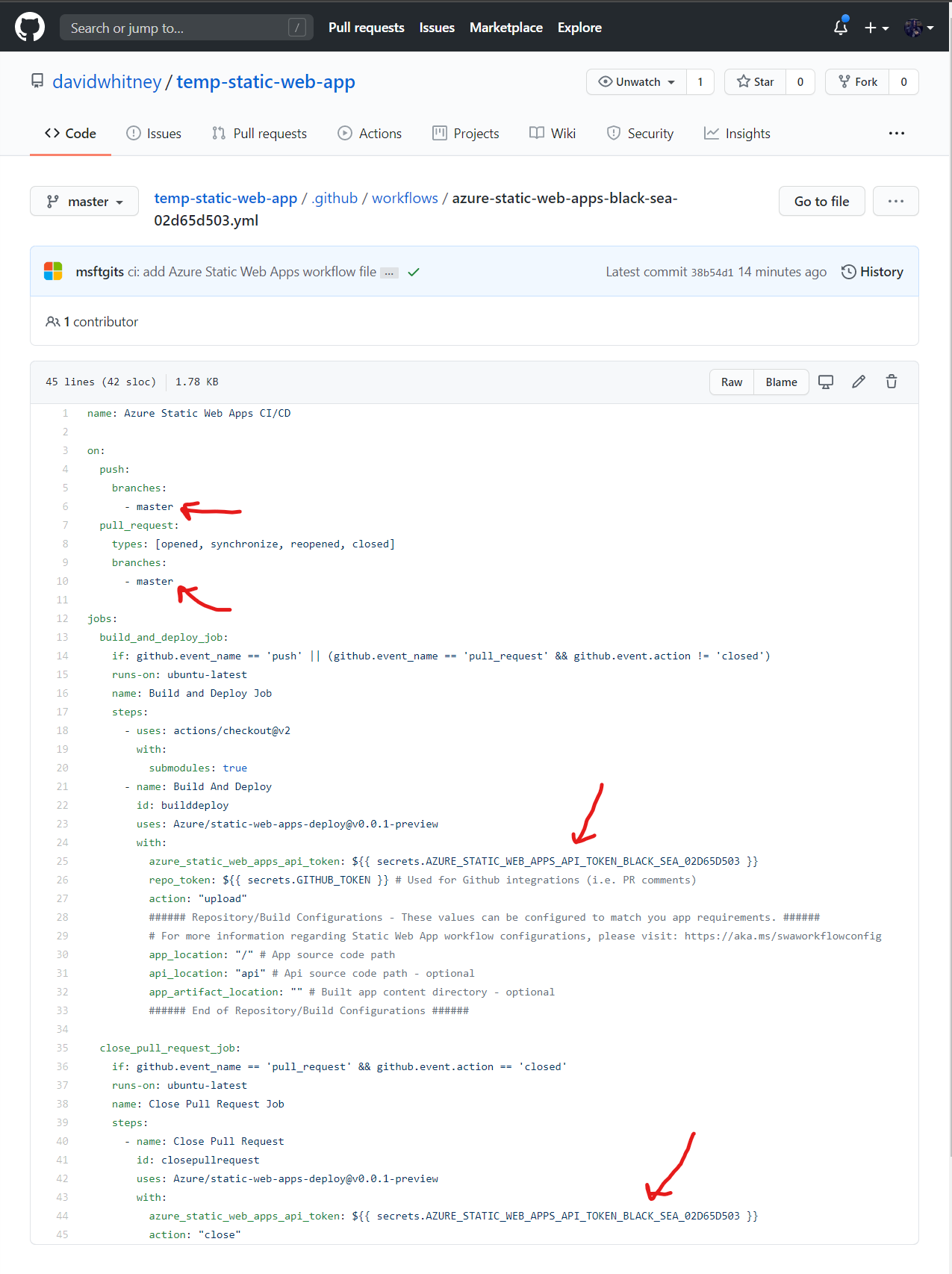Open the file options ellipsis button
The image size is (952, 1274).
896,201
